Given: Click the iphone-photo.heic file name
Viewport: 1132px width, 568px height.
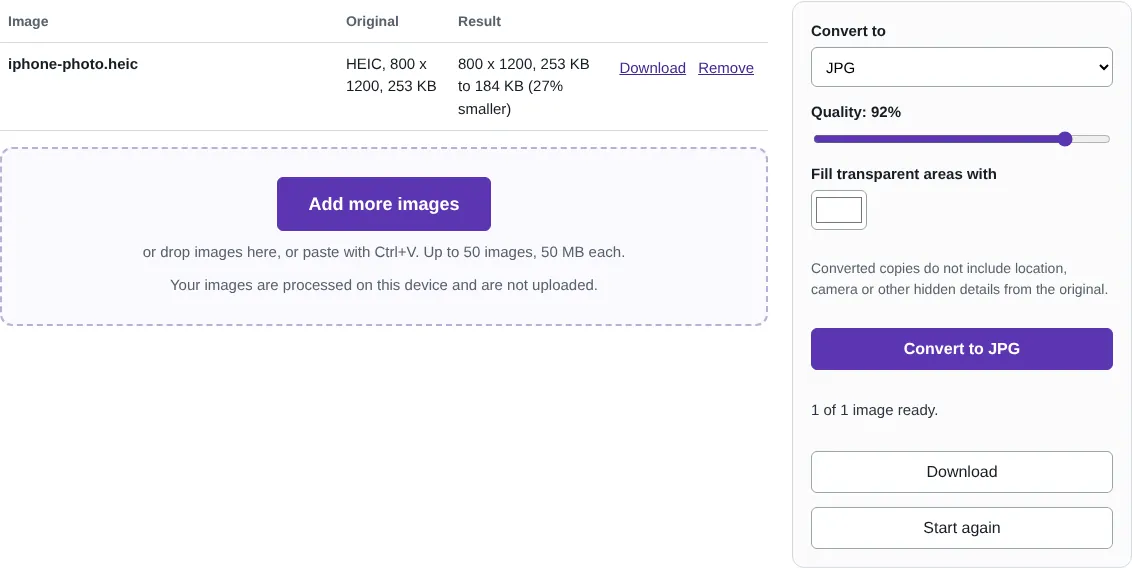Looking at the screenshot, I should coord(73,64).
